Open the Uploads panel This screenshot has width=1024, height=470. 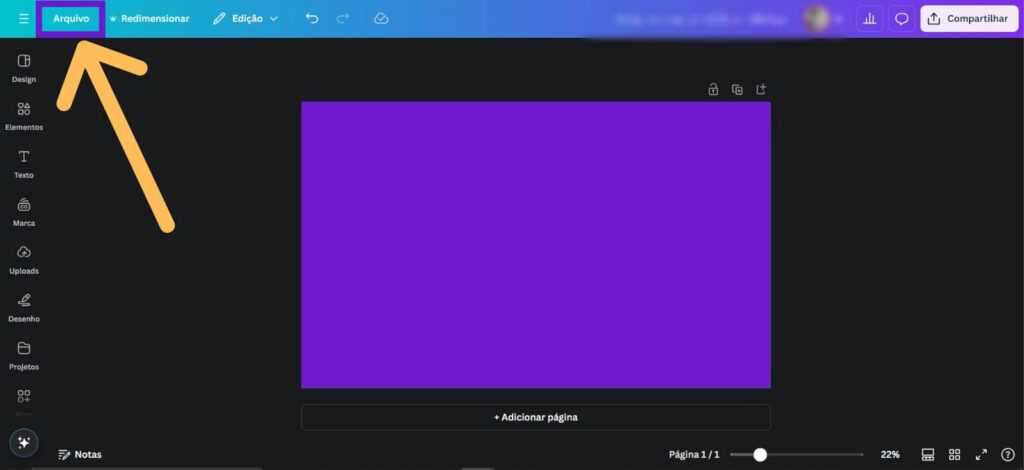tap(24, 258)
